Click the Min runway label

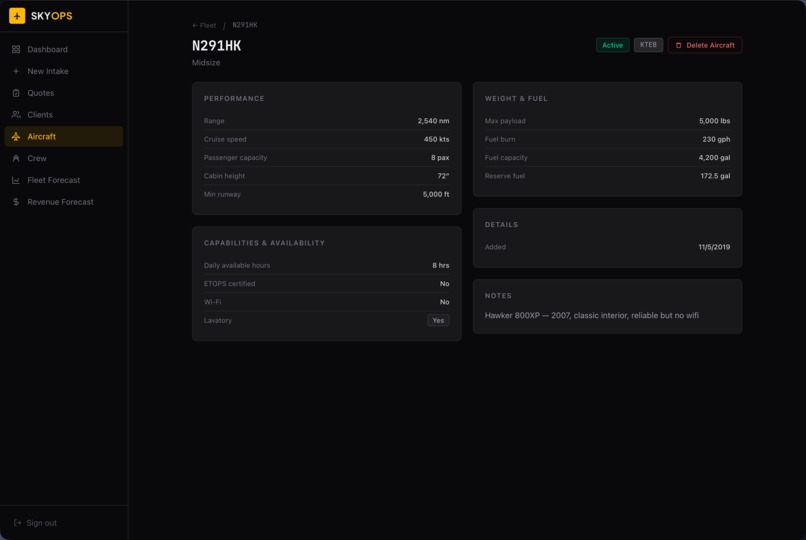pyautogui.click(x=222, y=194)
